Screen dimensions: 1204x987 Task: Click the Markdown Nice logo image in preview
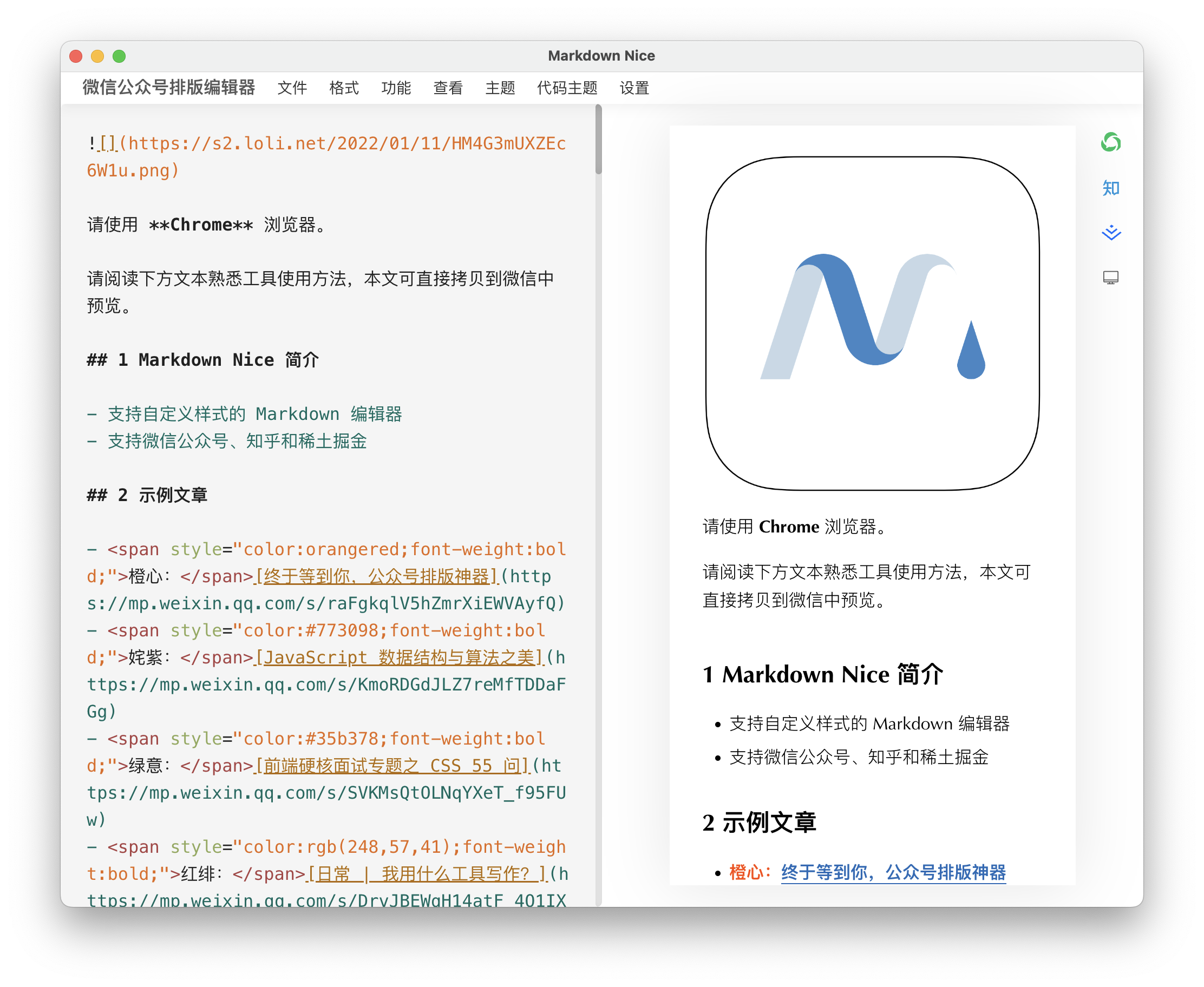873,323
